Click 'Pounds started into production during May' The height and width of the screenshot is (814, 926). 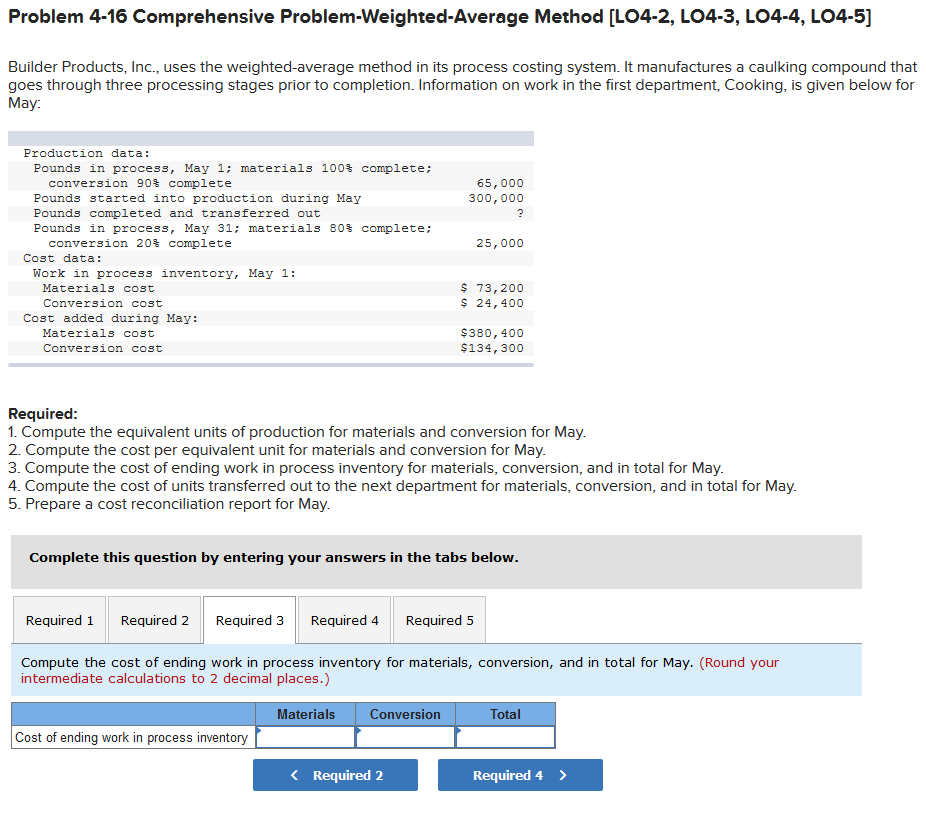click(197, 198)
